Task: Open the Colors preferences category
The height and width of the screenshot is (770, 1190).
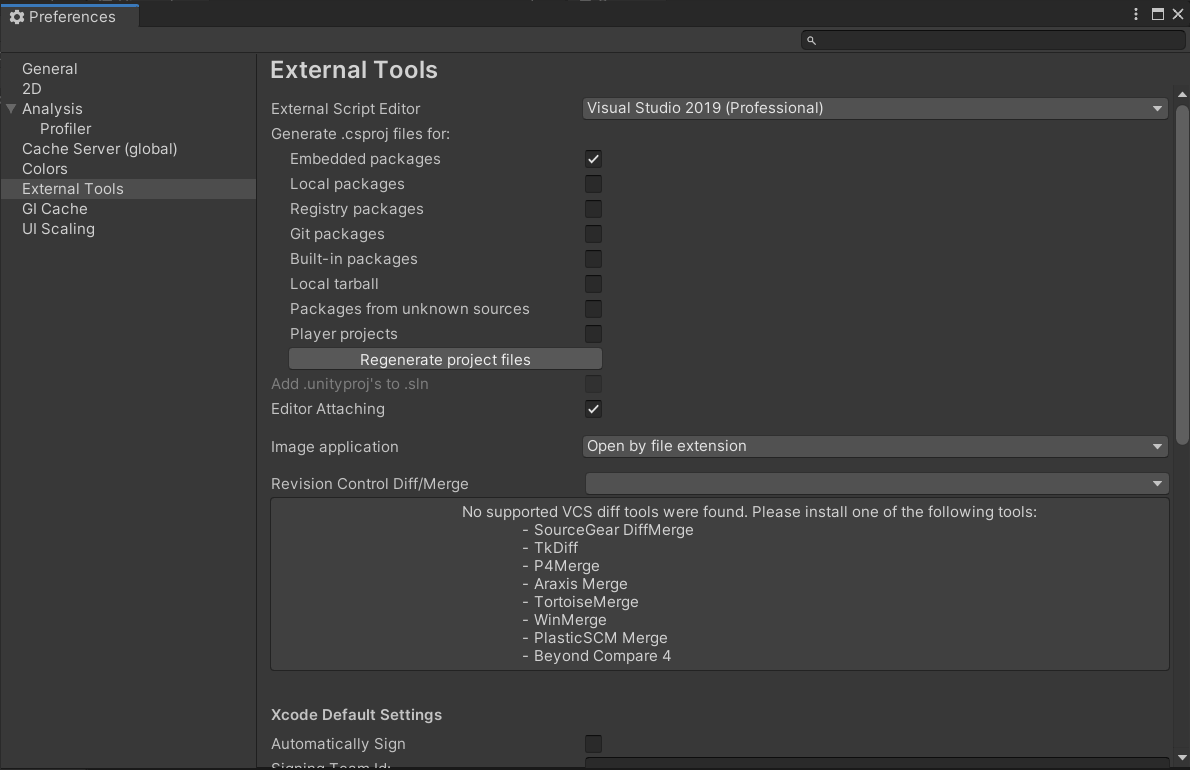Action: point(45,169)
